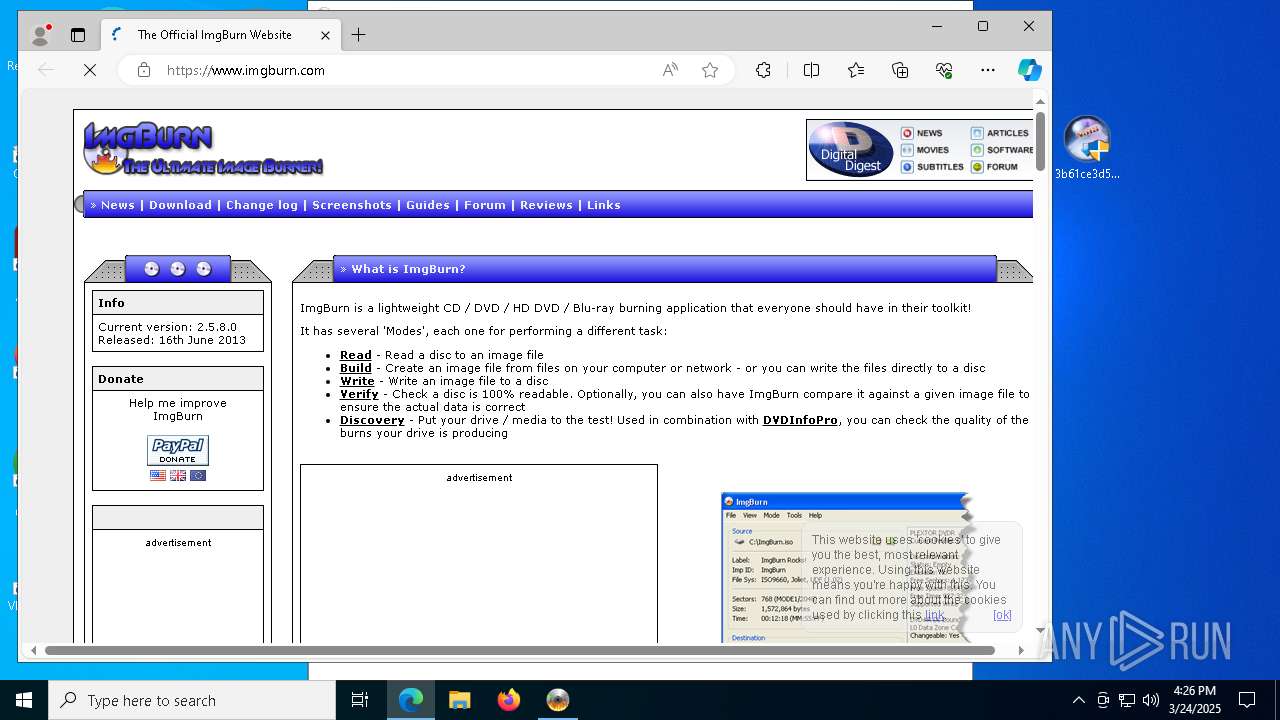This screenshot has height=720, width=1280.
Task: Open Extensions puzzle icon
Action: click(x=763, y=70)
